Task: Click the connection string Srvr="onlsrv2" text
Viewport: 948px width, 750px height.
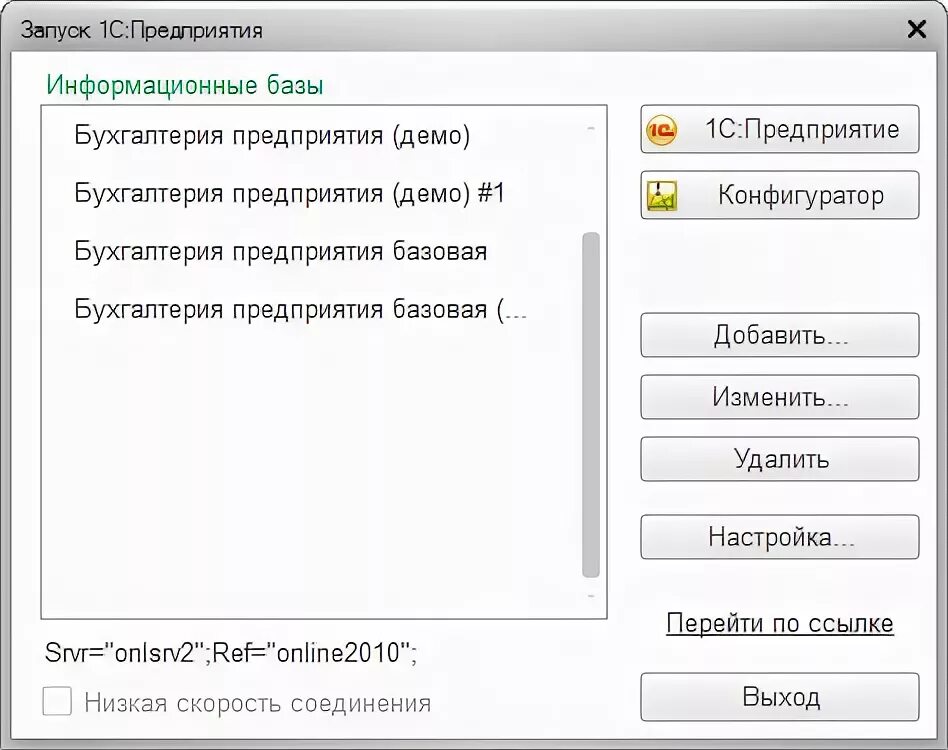Action: (231, 653)
